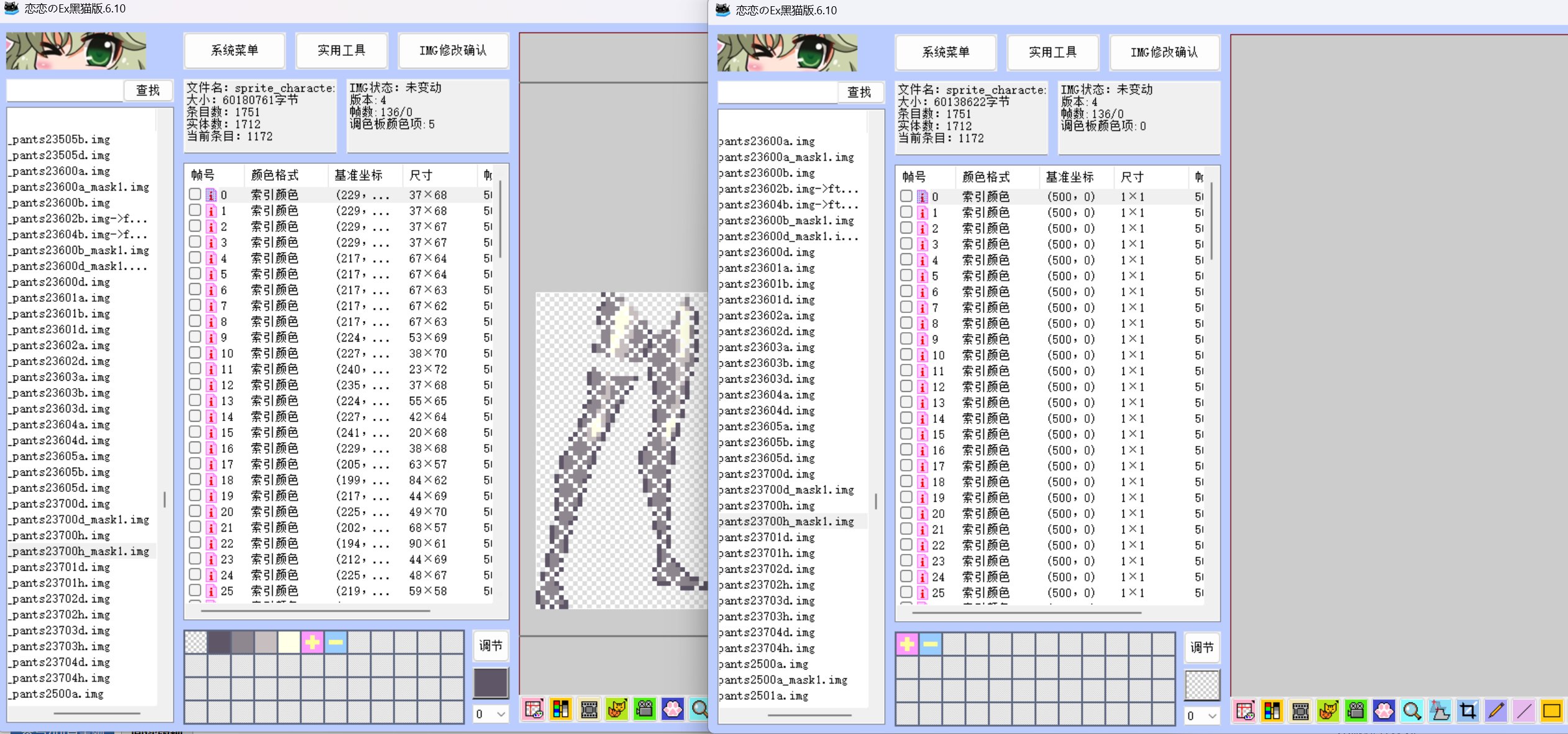Open 系统菜单 in left window
1568x734 pixels.
235,50
